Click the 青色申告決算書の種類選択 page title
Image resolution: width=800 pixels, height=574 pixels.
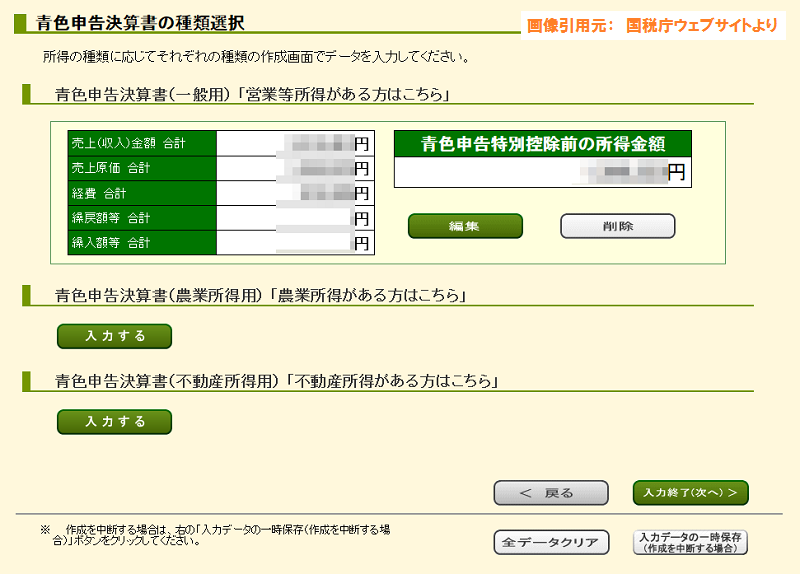(x=140, y=23)
